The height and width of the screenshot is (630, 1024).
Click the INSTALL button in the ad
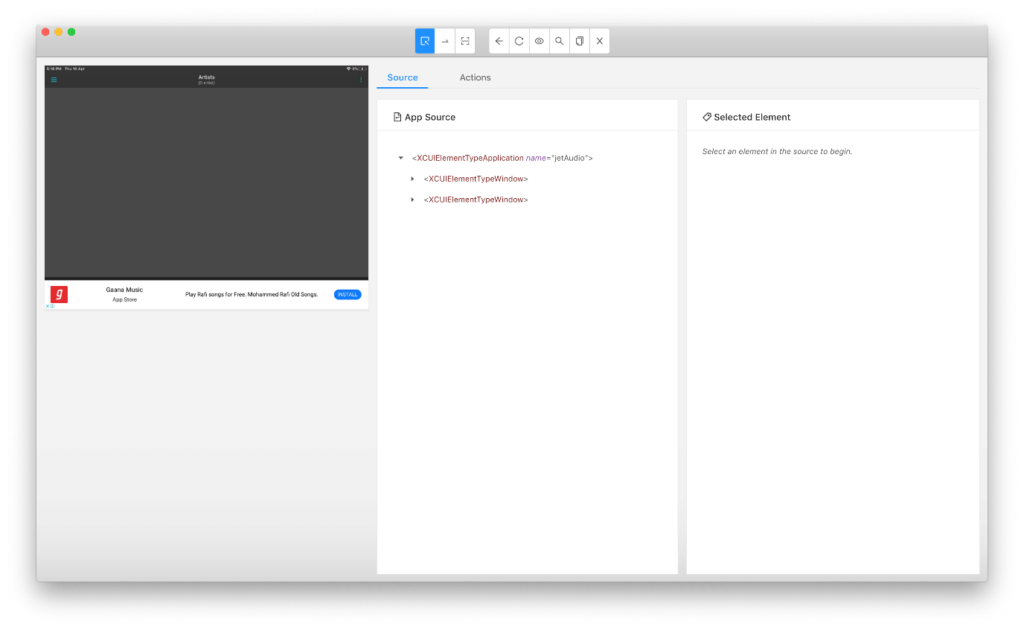click(x=347, y=294)
